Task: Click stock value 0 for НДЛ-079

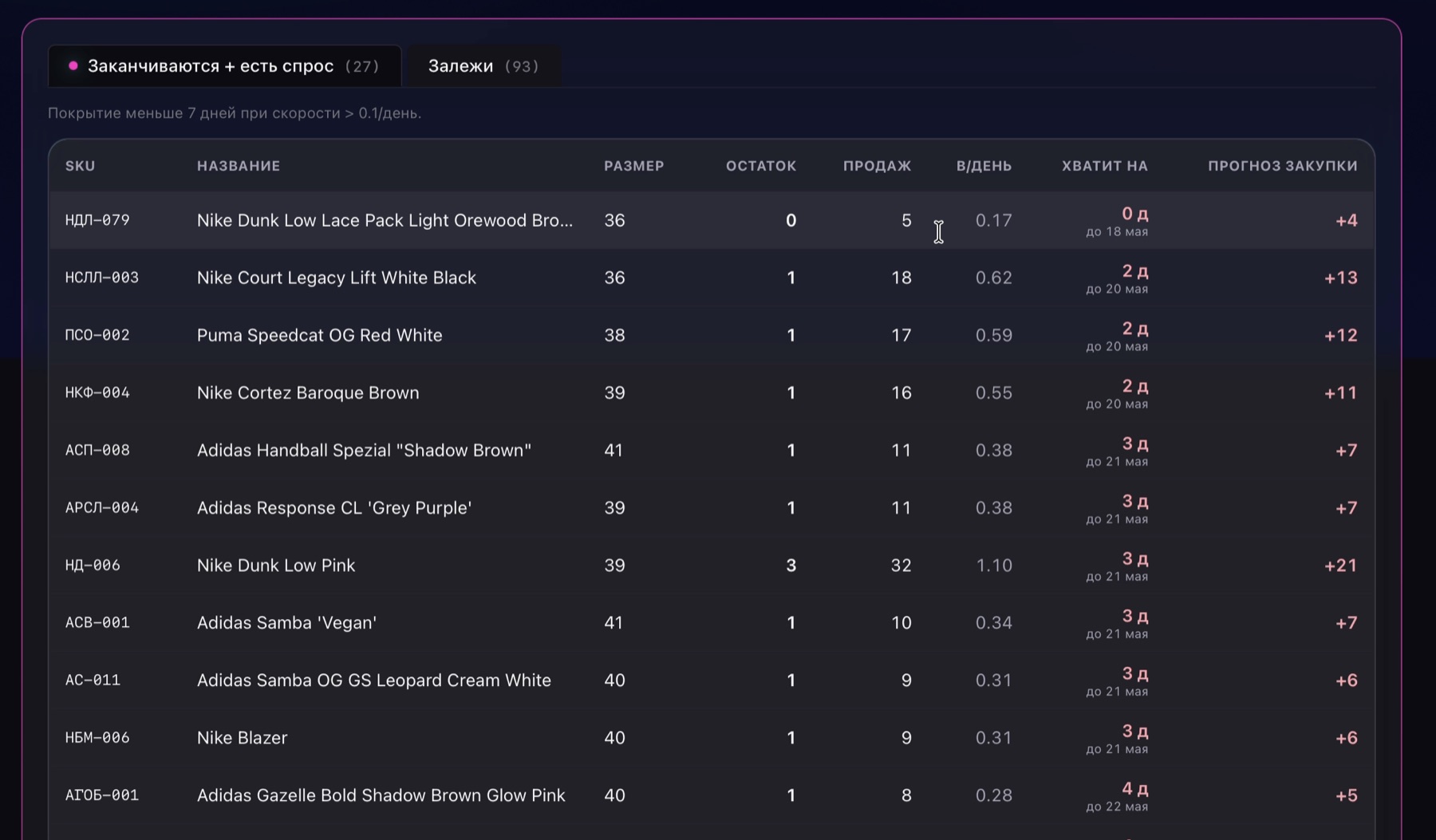Action: tap(791, 220)
